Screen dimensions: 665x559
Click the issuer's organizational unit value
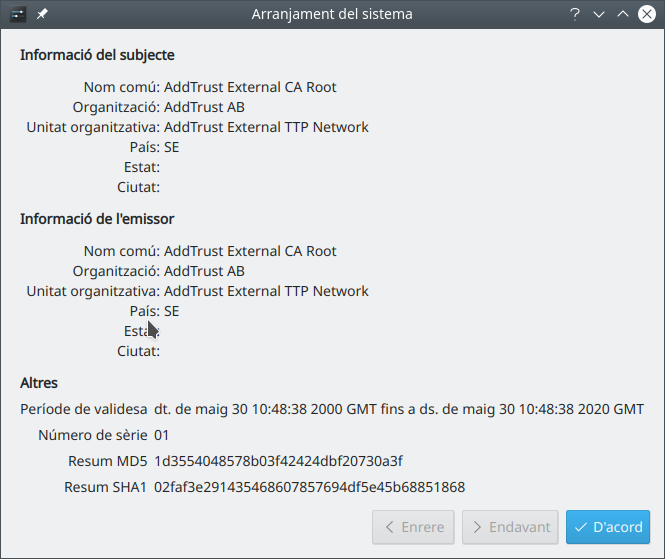[266, 291]
